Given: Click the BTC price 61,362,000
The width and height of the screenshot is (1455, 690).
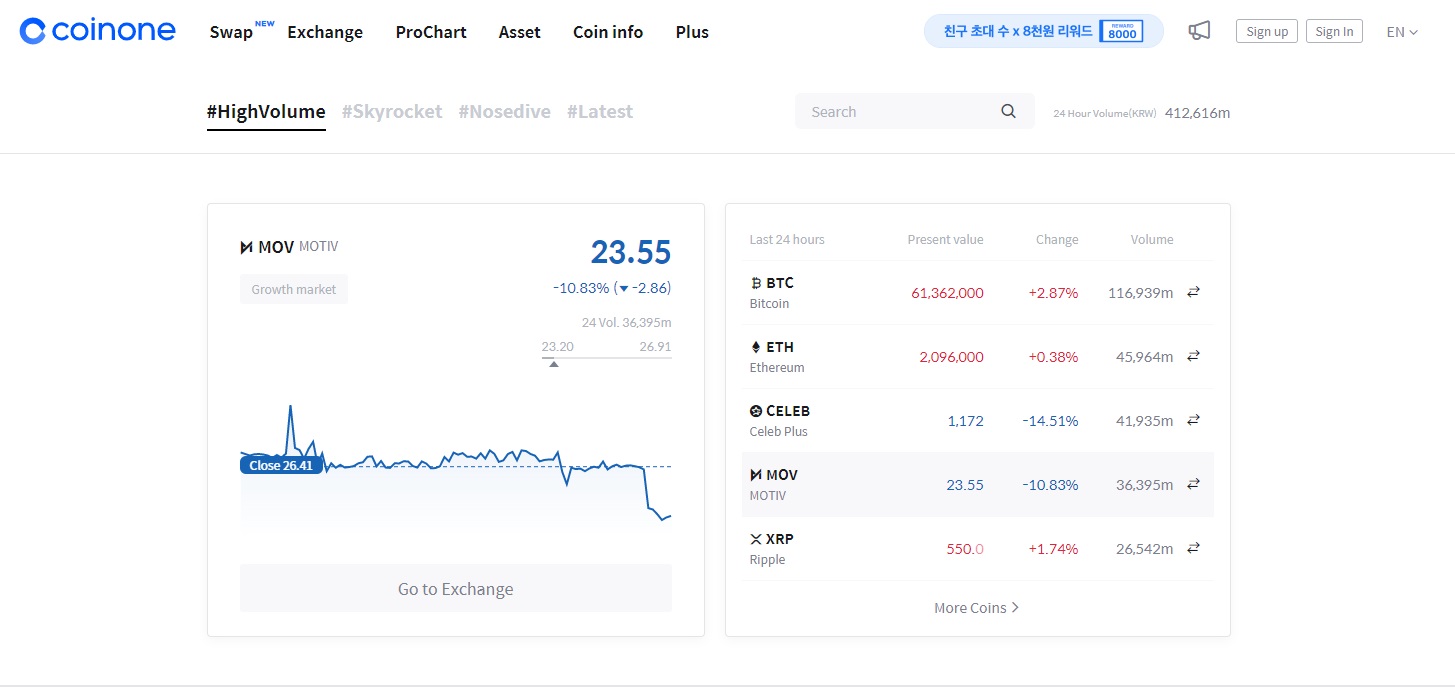Looking at the screenshot, I should [x=947, y=292].
